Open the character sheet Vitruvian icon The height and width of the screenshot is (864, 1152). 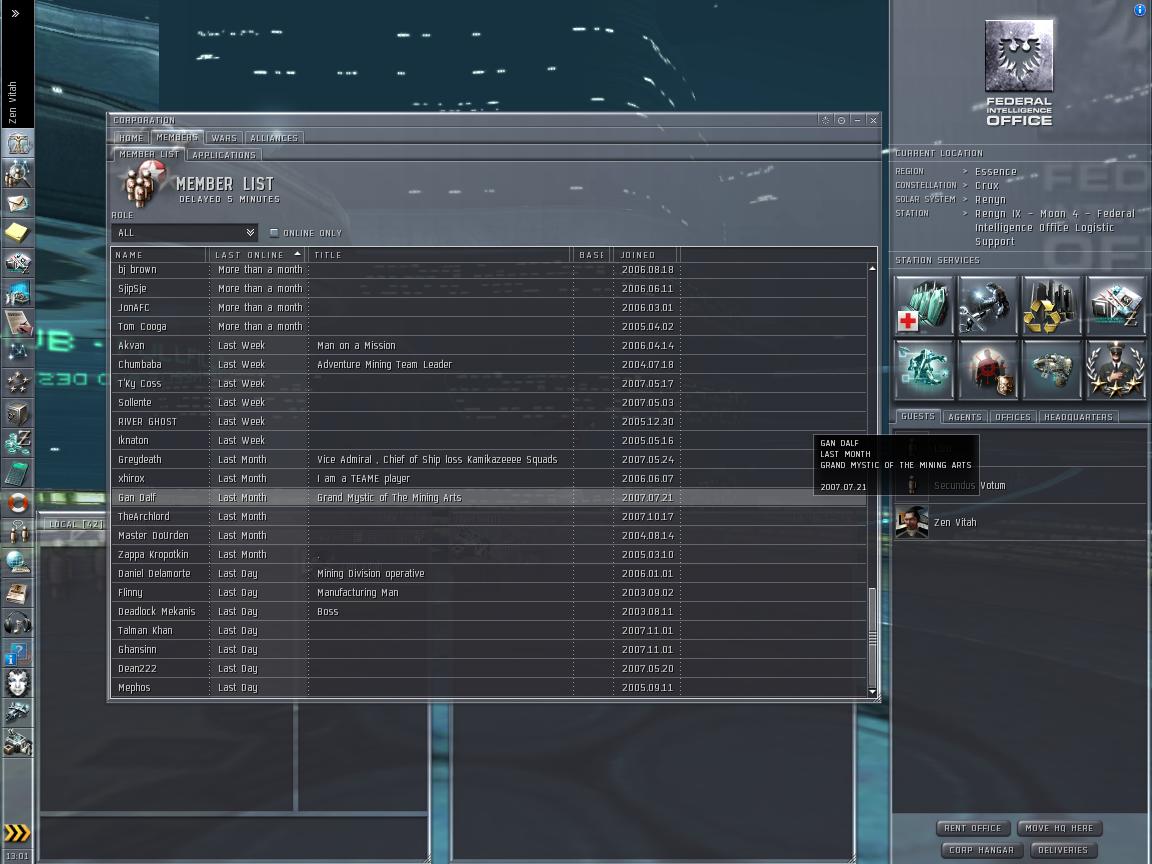pos(18,143)
